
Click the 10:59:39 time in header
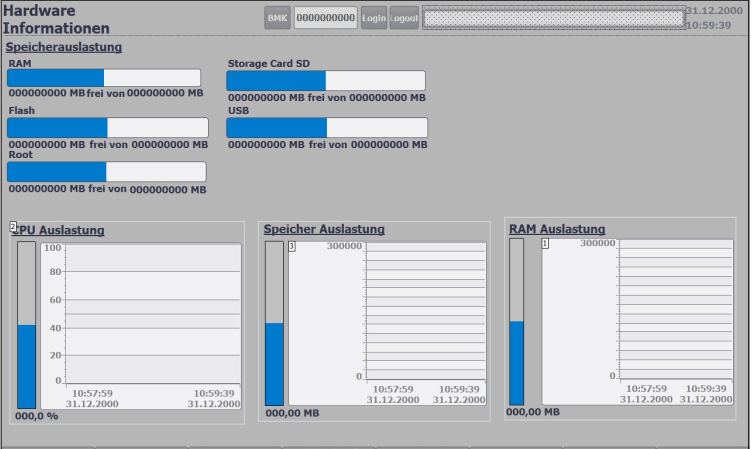pos(708,25)
